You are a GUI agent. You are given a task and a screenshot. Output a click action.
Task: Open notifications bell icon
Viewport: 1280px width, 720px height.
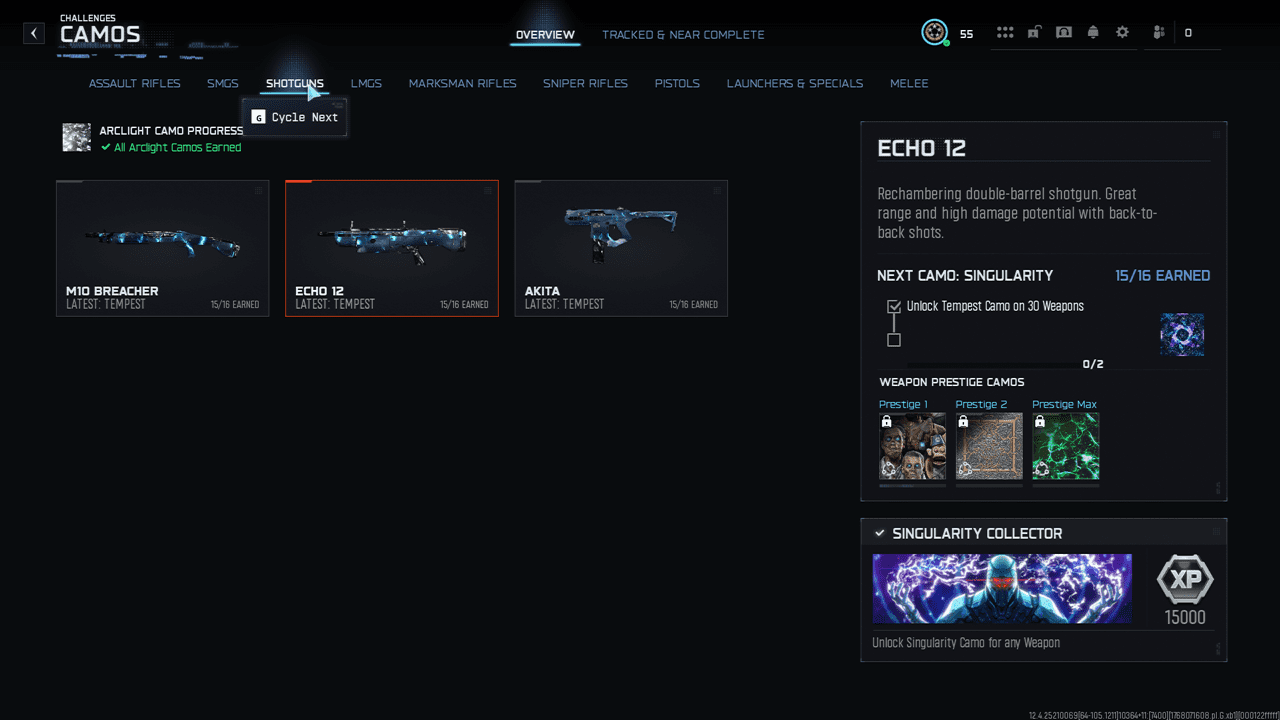coord(1093,33)
